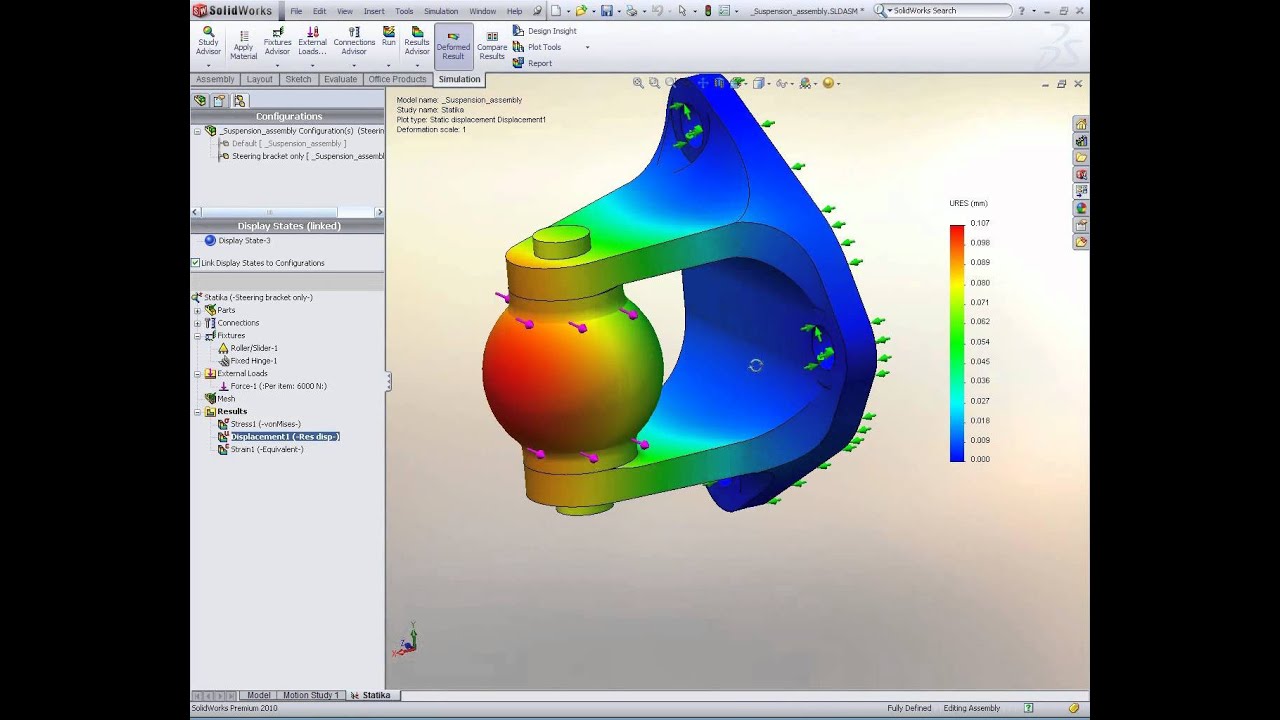Switch to the Evaluate ribbon tab
The width and height of the screenshot is (1280, 720).
point(340,79)
